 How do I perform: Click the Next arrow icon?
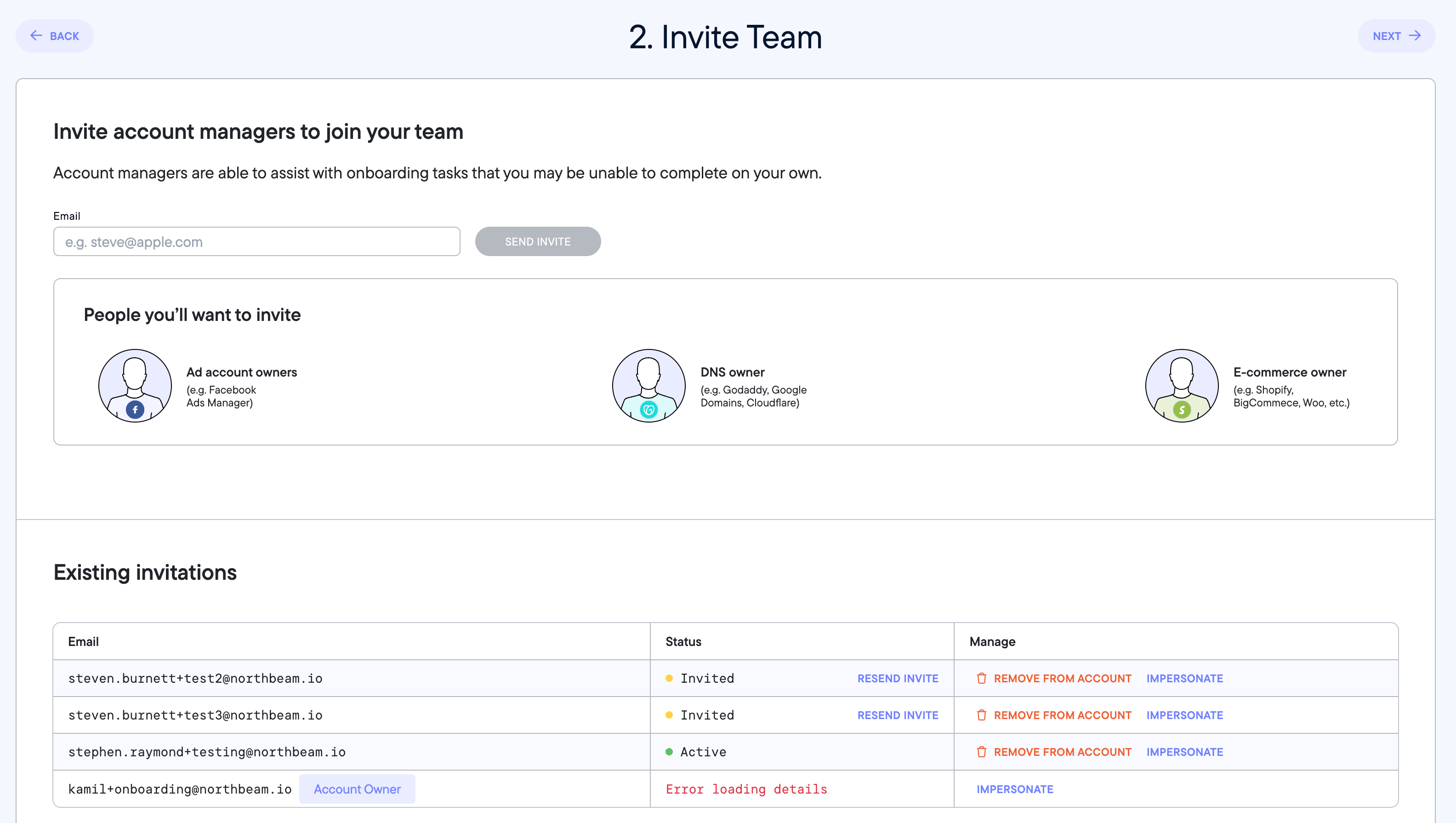click(1415, 35)
